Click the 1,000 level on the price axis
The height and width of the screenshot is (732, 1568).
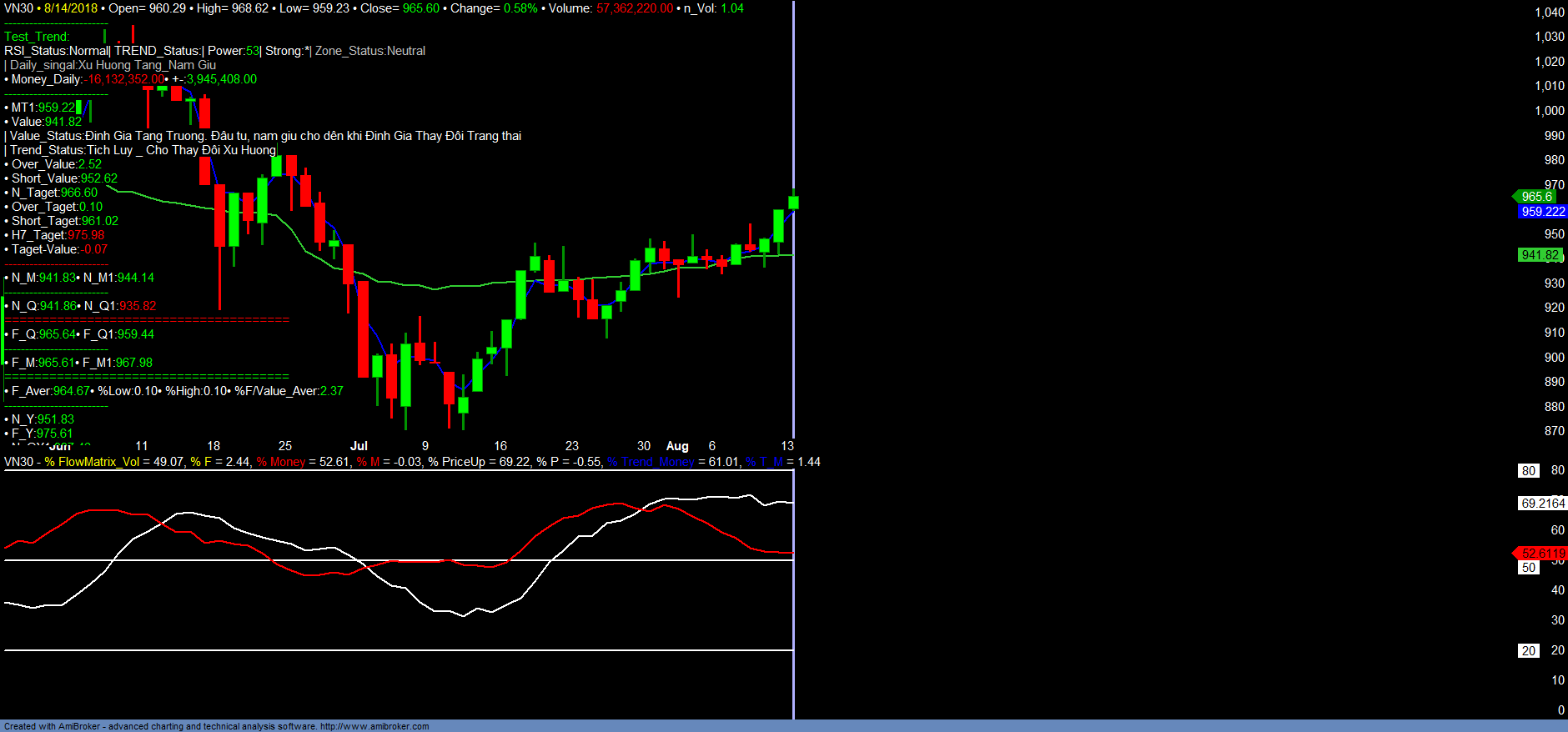tap(1550, 111)
